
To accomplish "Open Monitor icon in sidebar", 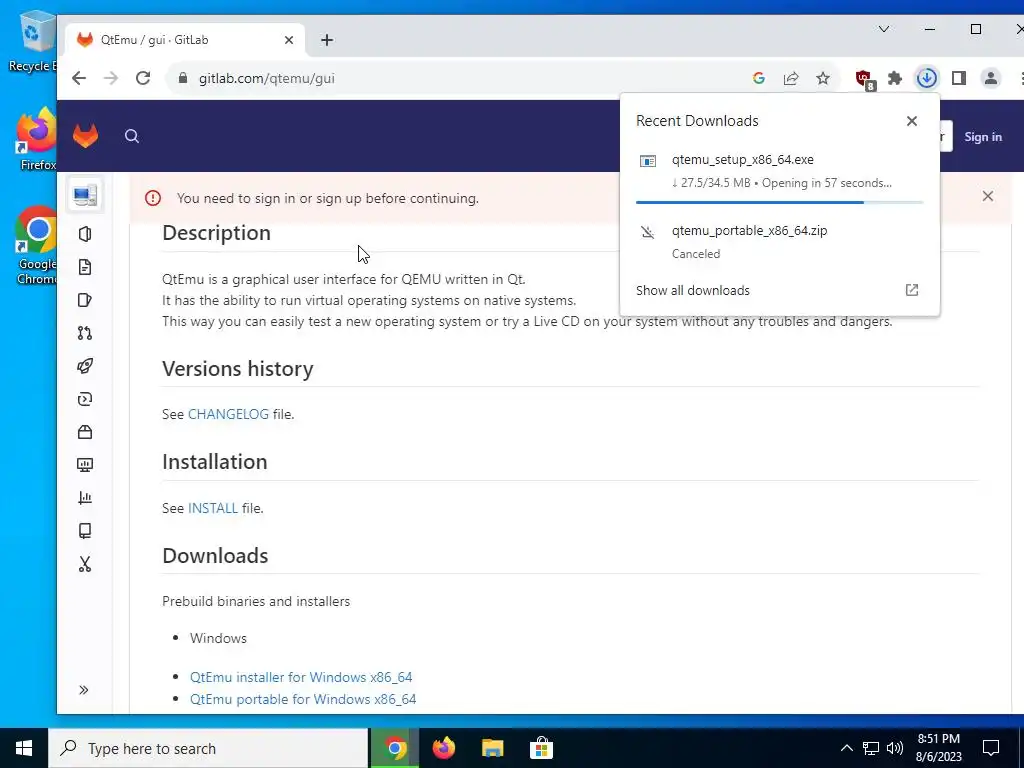I will click(85, 465).
